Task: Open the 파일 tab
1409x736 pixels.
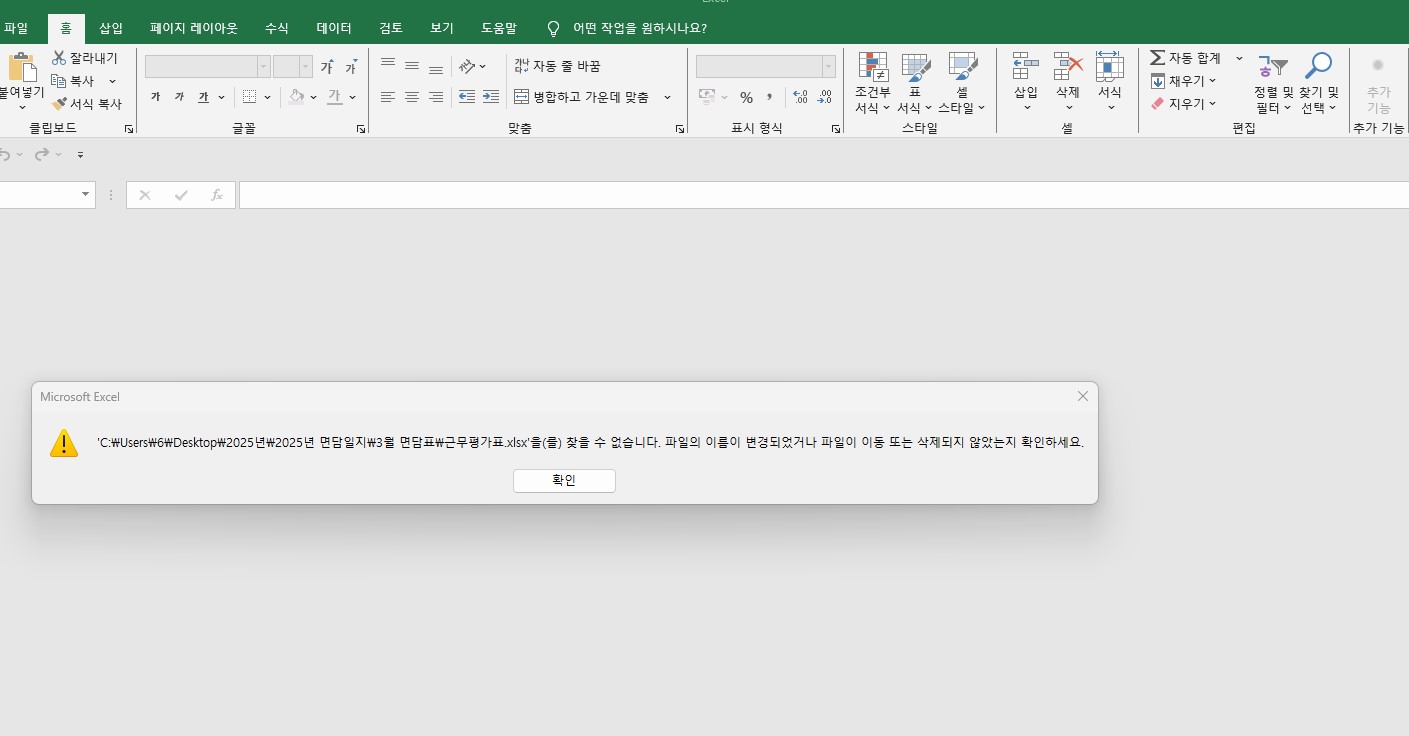Action: tap(17, 28)
